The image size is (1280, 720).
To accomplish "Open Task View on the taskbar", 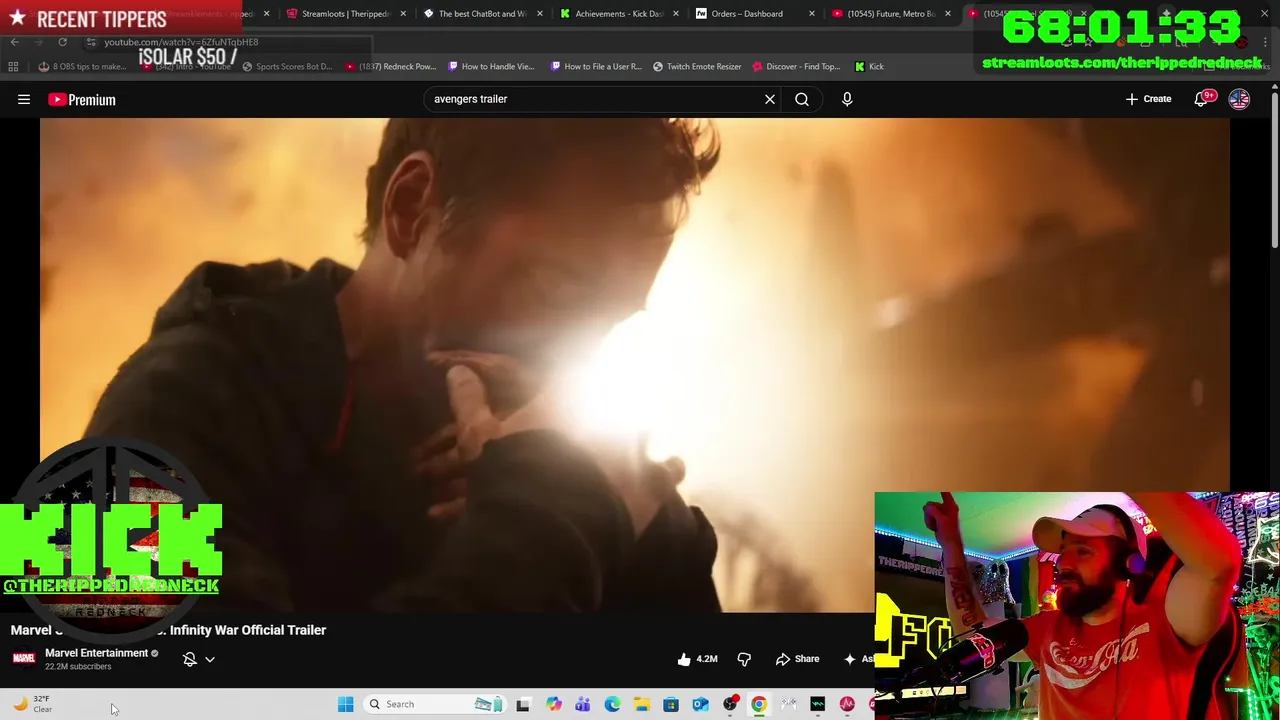I will (522, 704).
